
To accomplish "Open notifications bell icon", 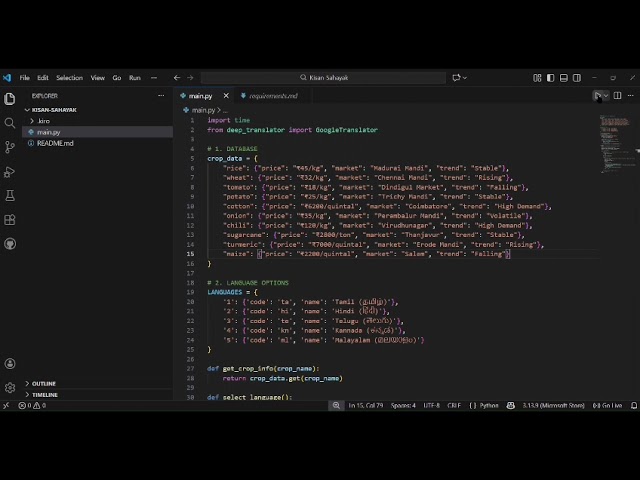I will click(x=634, y=405).
